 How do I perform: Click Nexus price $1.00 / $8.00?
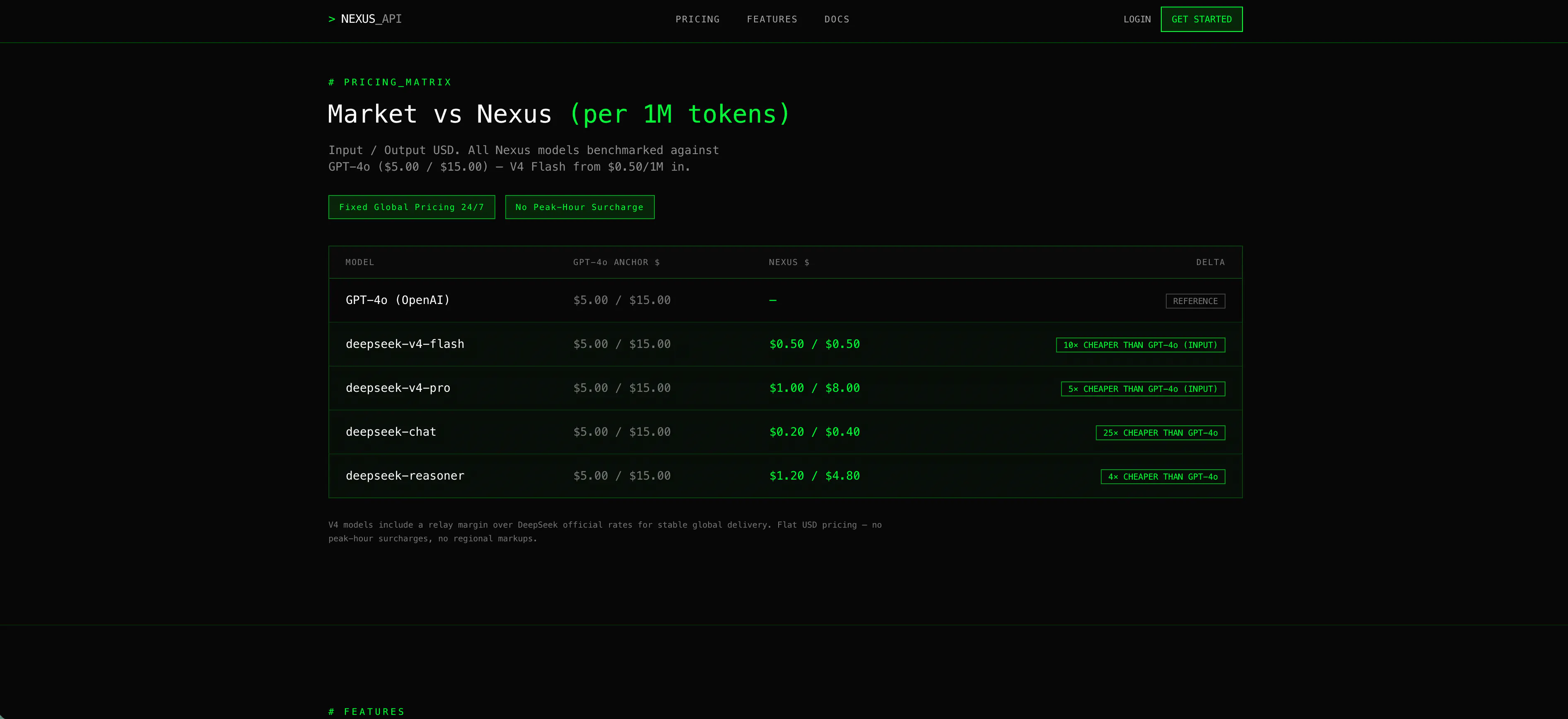point(814,388)
